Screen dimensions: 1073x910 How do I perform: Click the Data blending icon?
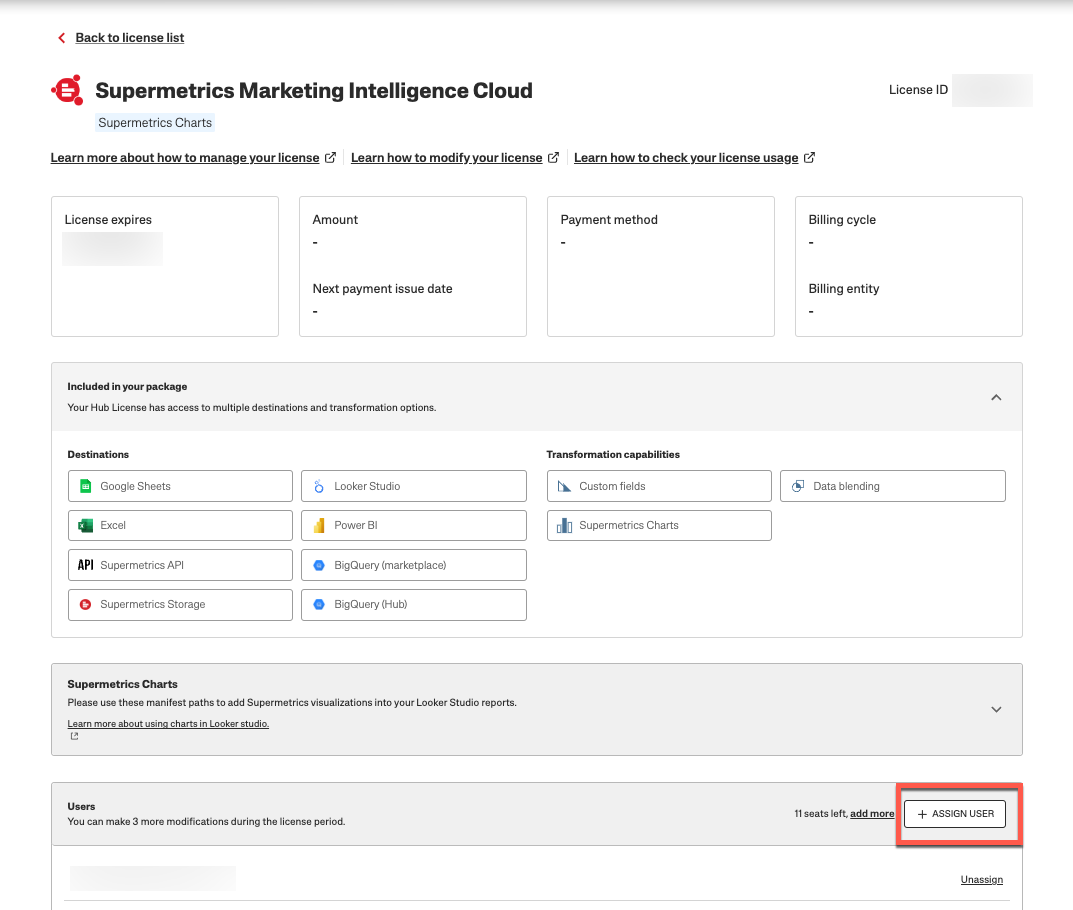pos(798,486)
